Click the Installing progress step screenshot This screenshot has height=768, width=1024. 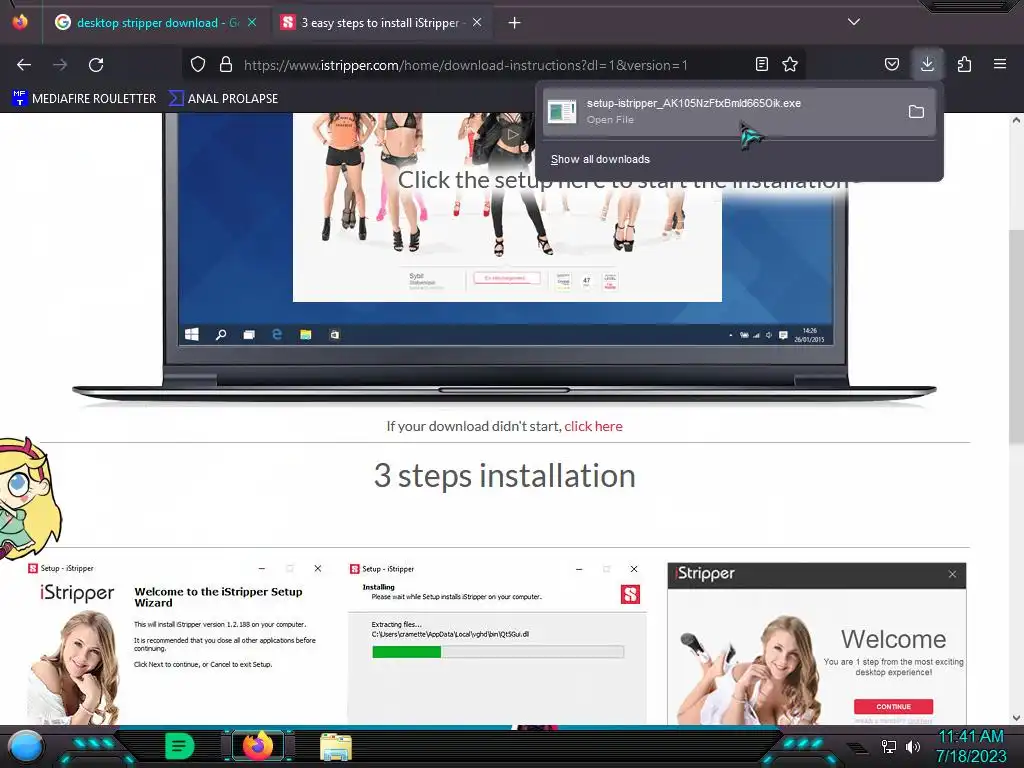point(497,643)
